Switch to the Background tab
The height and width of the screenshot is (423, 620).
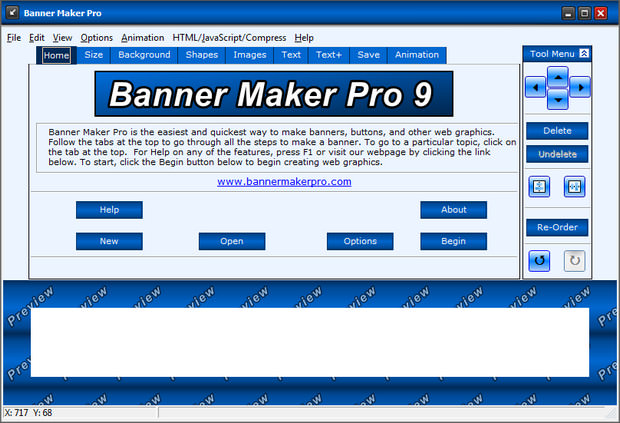click(144, 55)
